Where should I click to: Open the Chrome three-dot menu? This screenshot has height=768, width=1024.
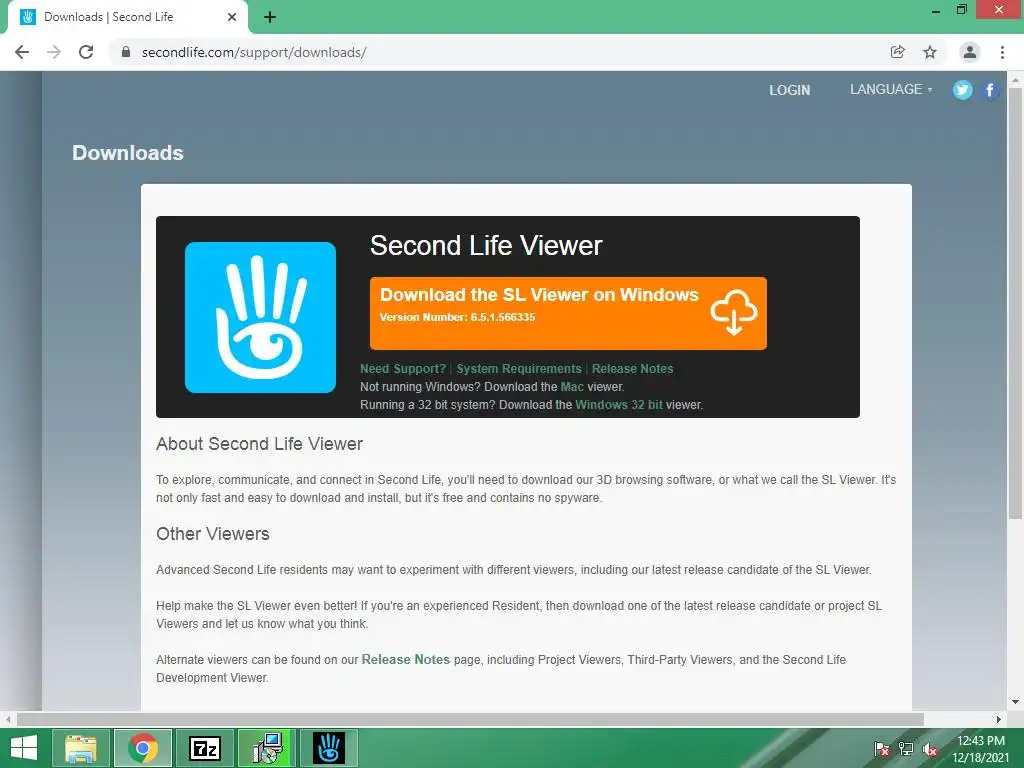click(1002, 52)
